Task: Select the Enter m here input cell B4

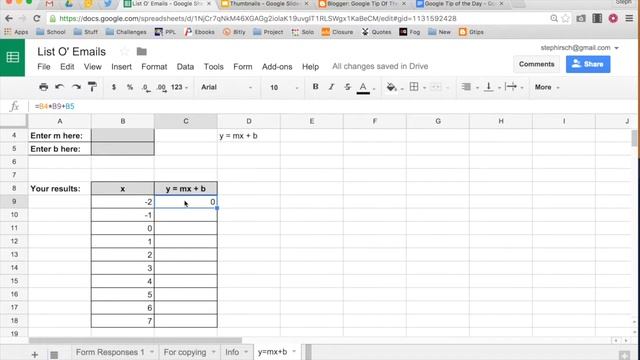Action: click(123, 136)
